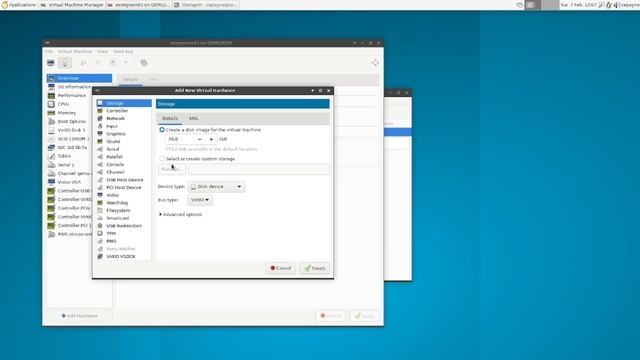Select Storage in the hardware type list
This screenshot has width=640, height=360.
point(124,103)
